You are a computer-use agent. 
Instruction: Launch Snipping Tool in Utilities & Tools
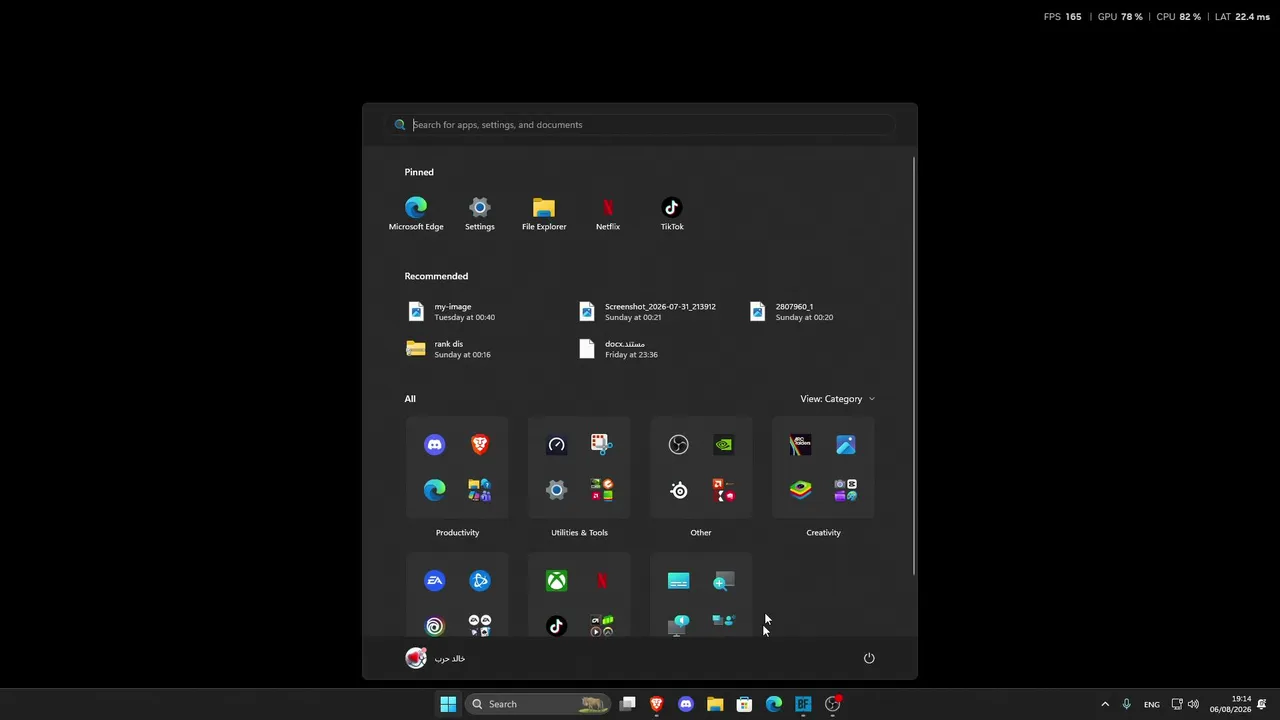pyautogui.click(x=601, y=445)
